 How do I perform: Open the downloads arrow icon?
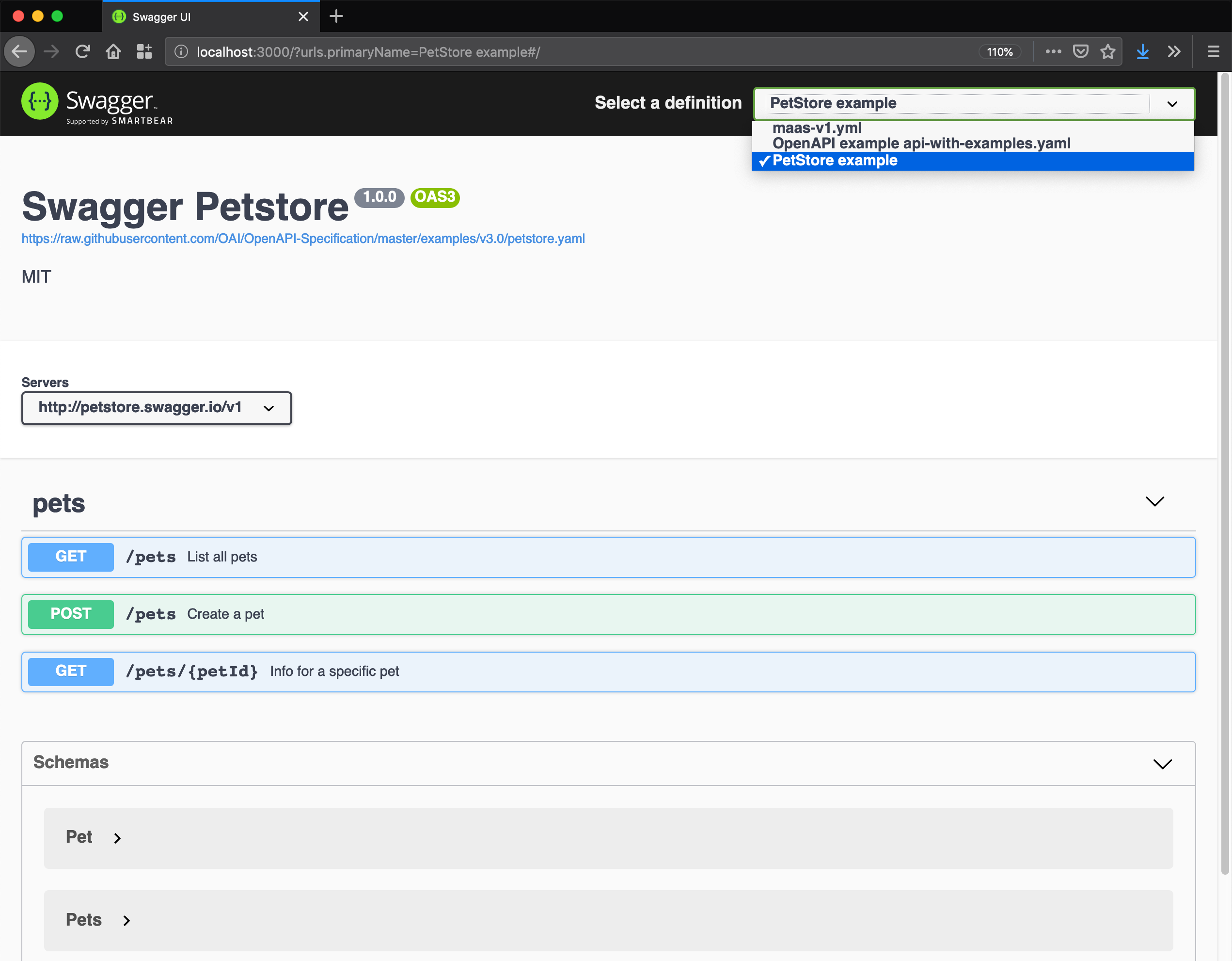[1143, 52]
